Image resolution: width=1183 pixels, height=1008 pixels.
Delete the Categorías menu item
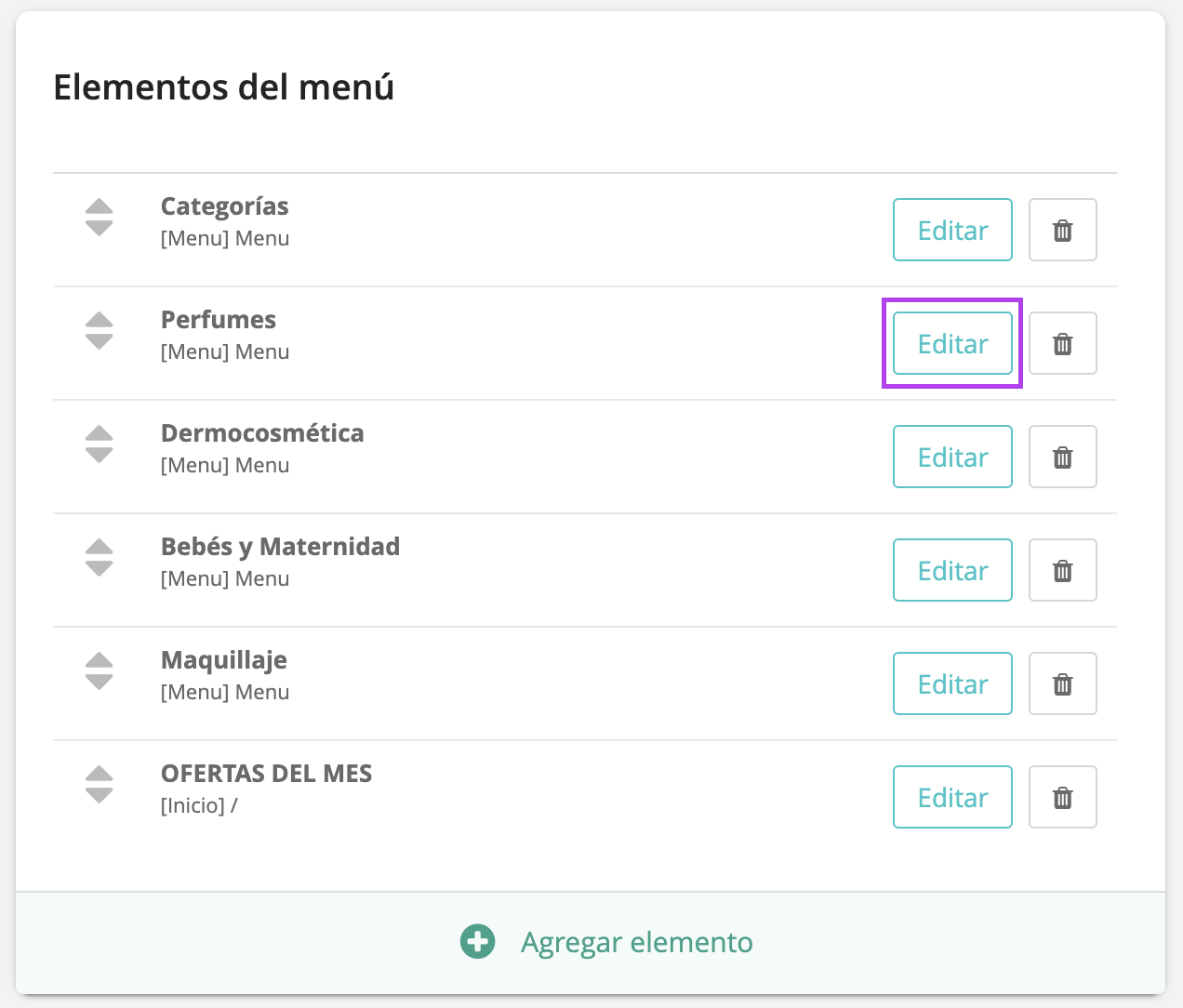[x=1062, y=230]
